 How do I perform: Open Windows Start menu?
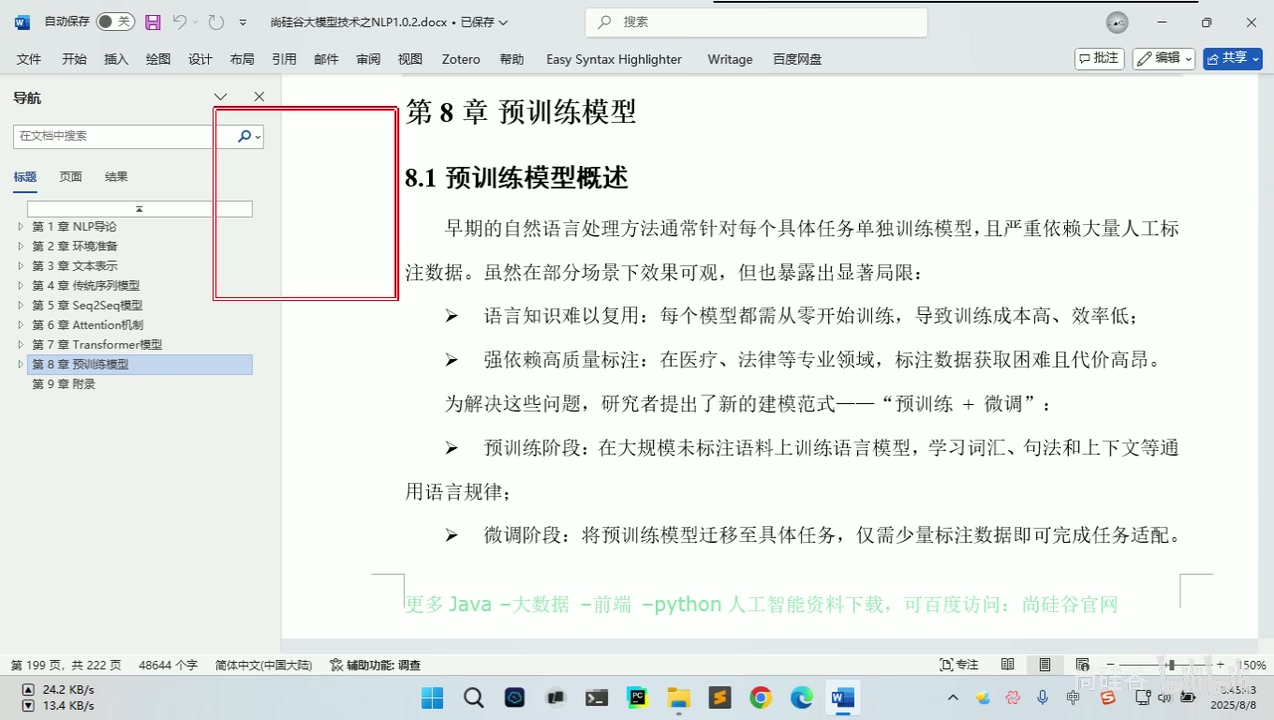click(432, 697)
